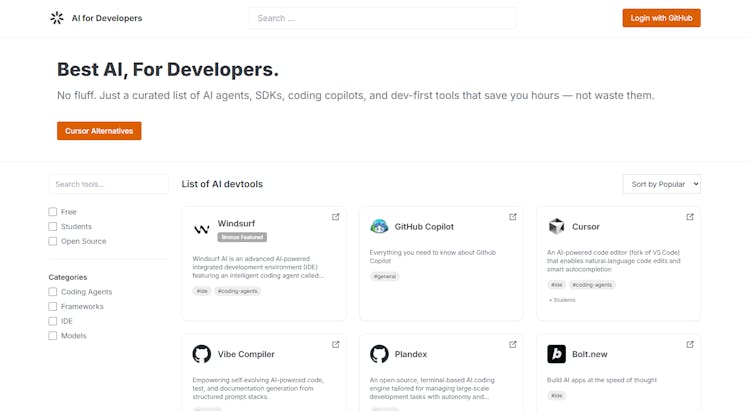750x411 pixels.
Task: Select the Coding Agents category checkbox
Action: (53, 292)
